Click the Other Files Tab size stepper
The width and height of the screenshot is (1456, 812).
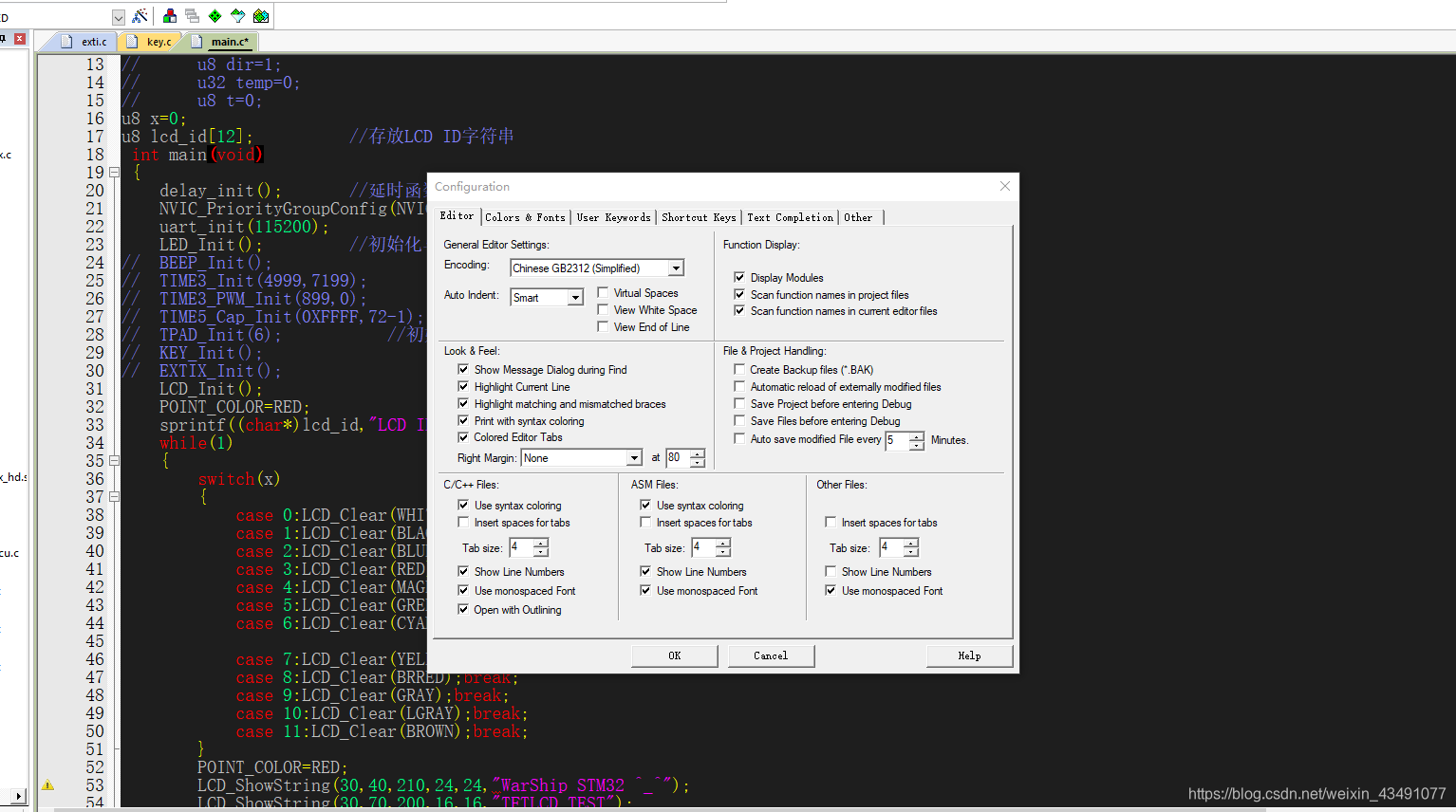pyautogui.click(x=911, y=547)
